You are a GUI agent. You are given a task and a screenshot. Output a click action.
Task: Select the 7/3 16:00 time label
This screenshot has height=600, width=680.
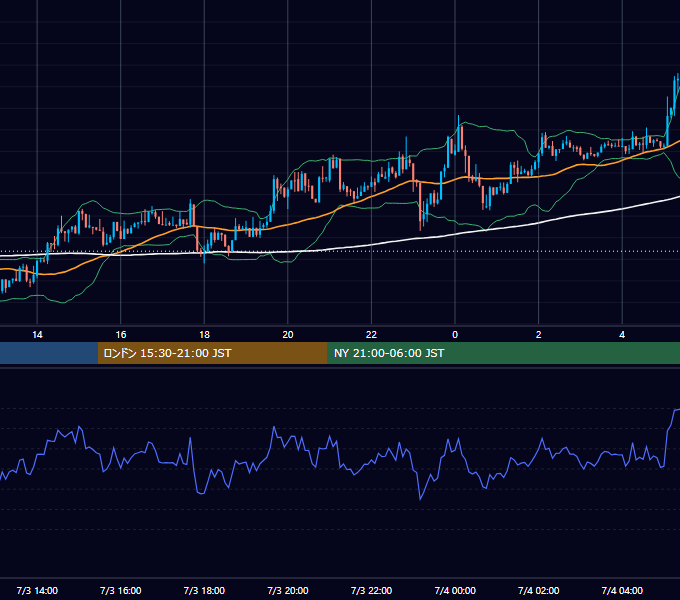121,590
